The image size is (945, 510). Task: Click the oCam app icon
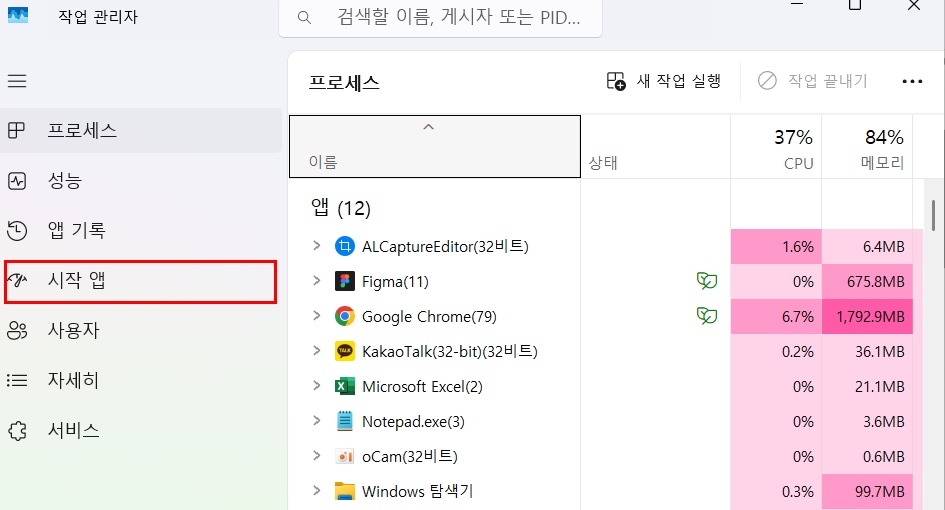click(345, 456)
